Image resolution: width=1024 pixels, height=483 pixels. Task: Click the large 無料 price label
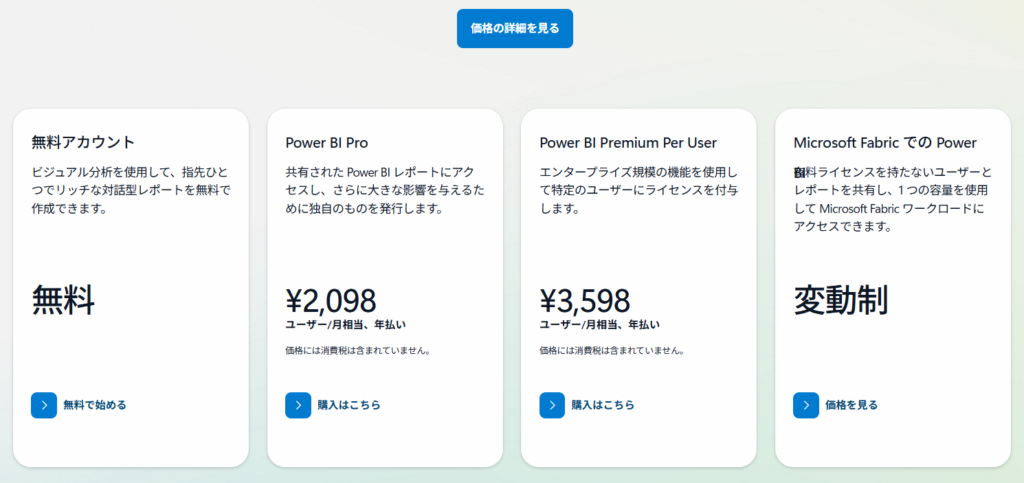click(63, 301)
